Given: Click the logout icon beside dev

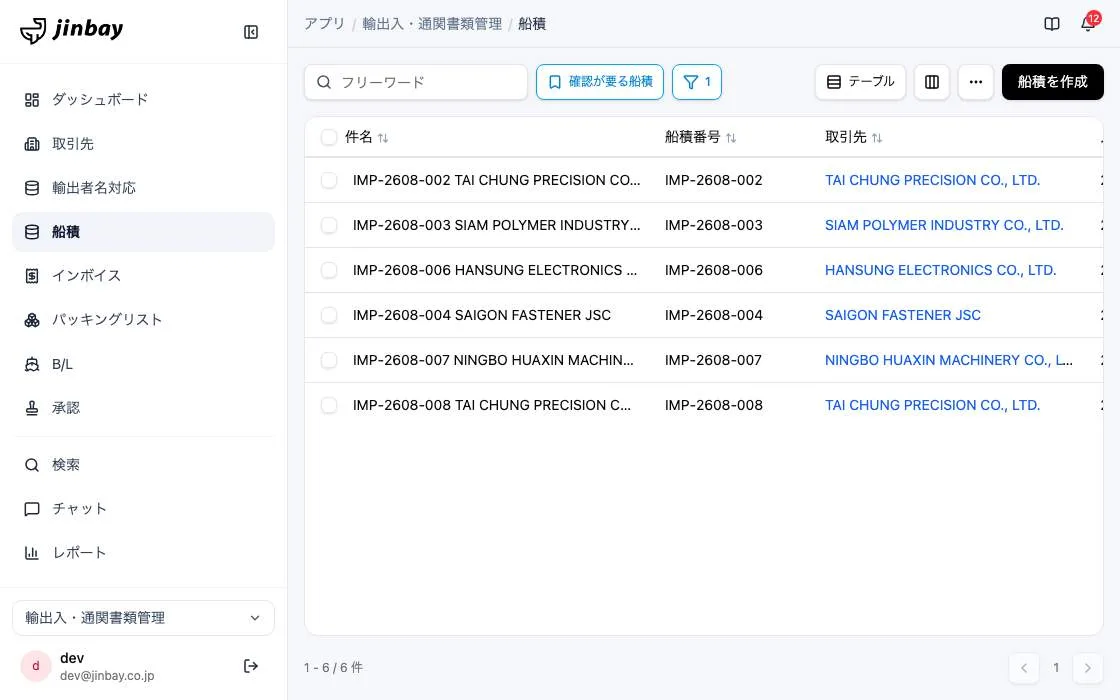Looking at the screenshot, I should click(251, 666).
